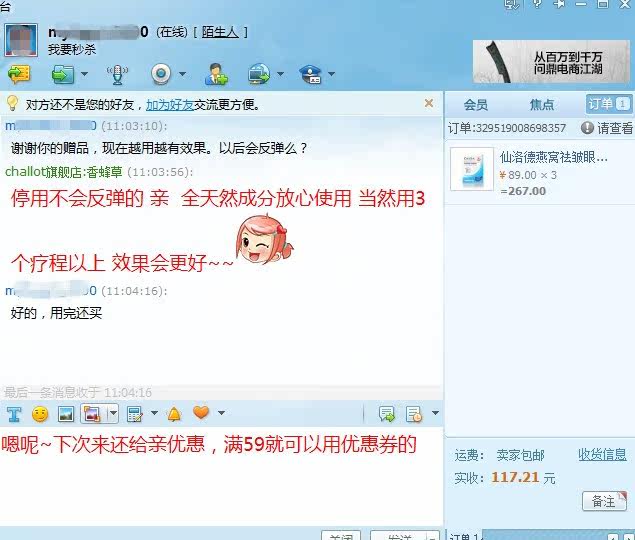This screenshot has height=540, width=635.
Task: Start video chat with webcam icon
Action: pos(161,74)
